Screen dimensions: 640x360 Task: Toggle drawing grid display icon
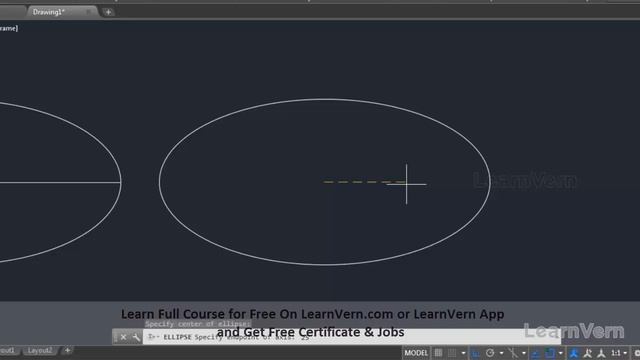point(438,353)
